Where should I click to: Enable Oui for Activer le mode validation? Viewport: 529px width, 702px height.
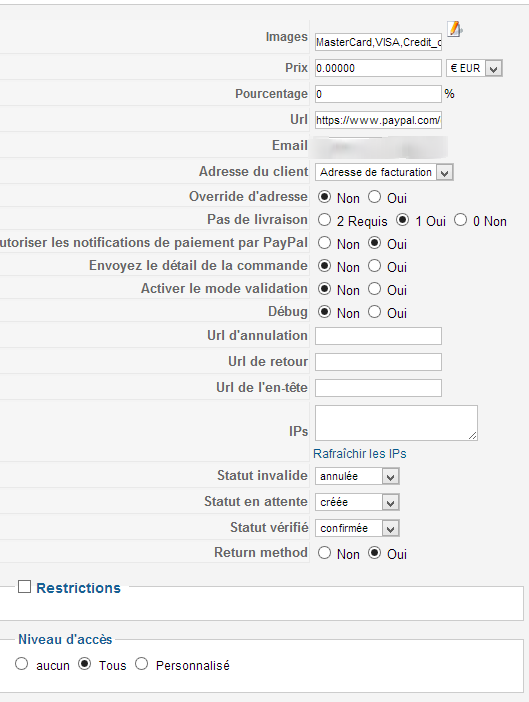pyautogui.click(x=375, y=289)
